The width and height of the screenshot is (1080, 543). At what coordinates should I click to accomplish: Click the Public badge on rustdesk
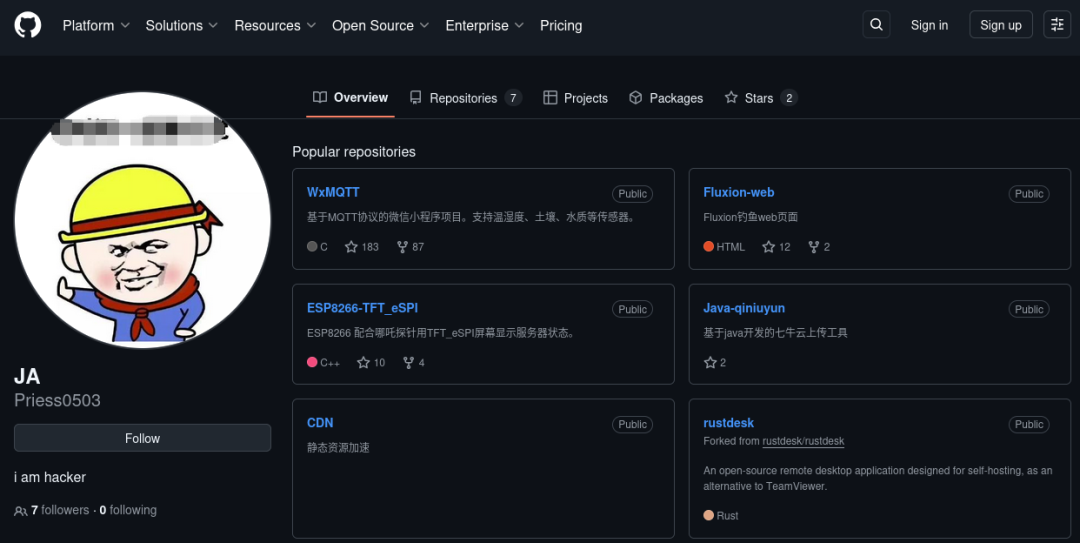(x=1029, y=424)
